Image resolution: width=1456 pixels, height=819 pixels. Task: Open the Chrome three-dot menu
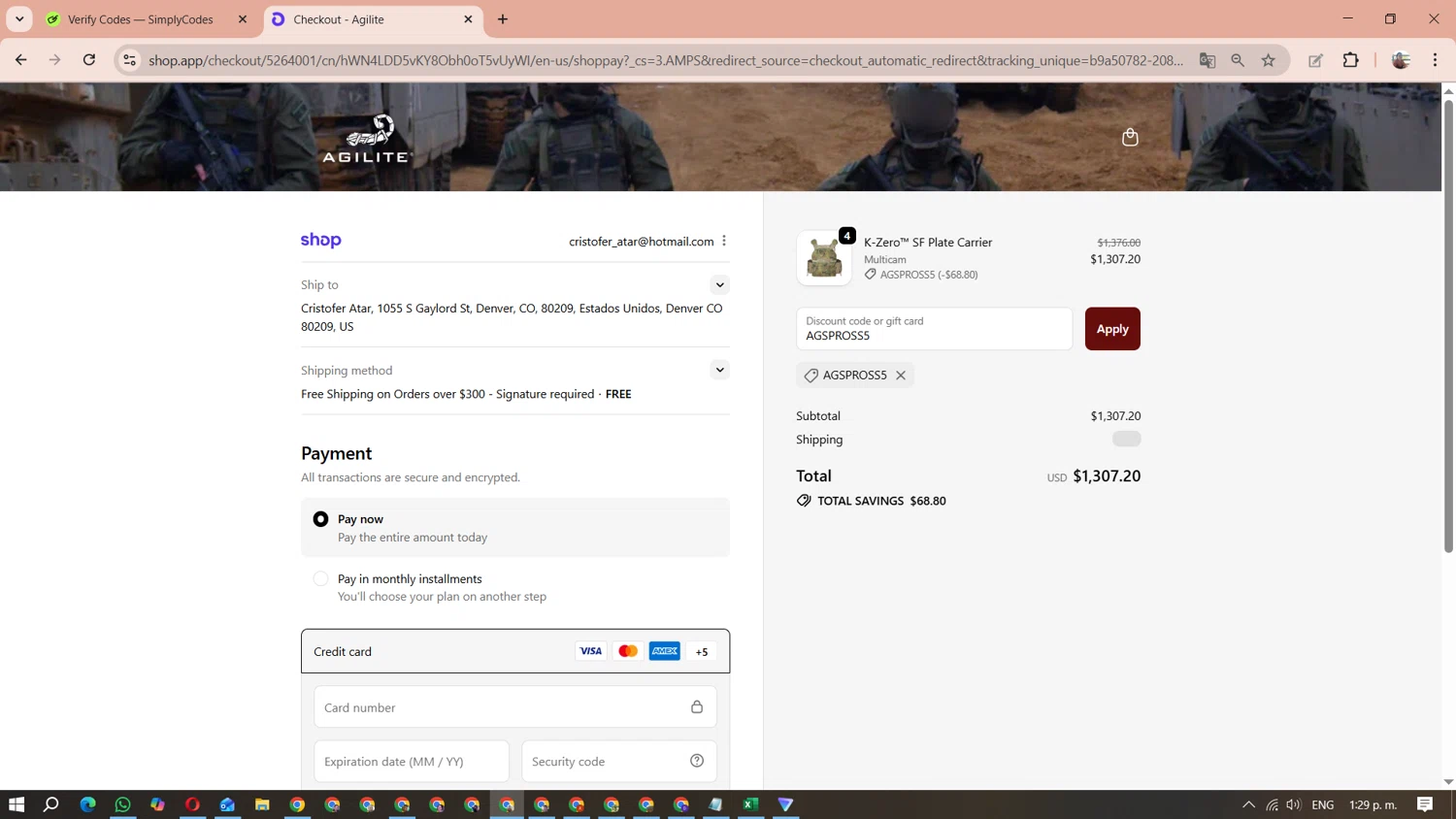point(1435,60)
